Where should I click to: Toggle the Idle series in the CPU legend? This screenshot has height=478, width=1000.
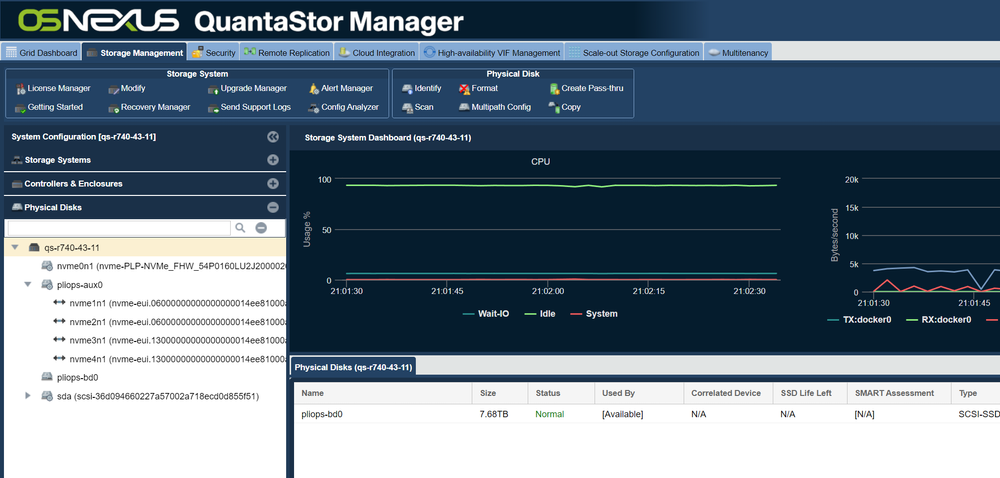pos(540,314)
